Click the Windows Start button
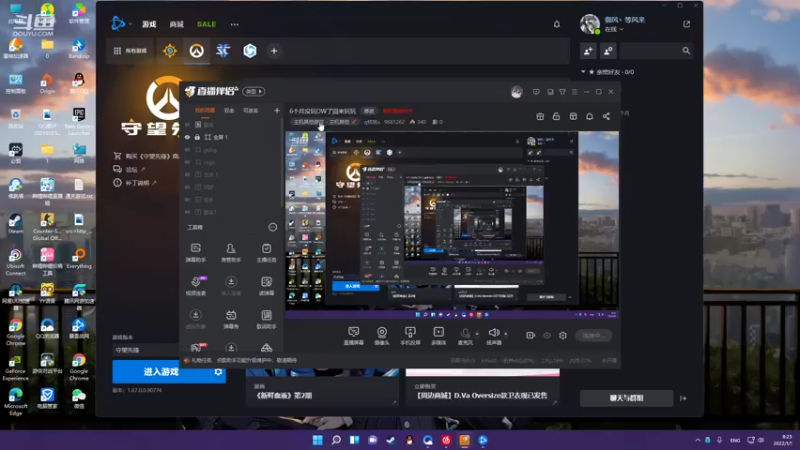This screenshot has width=800, height=450. coord(317,440)
